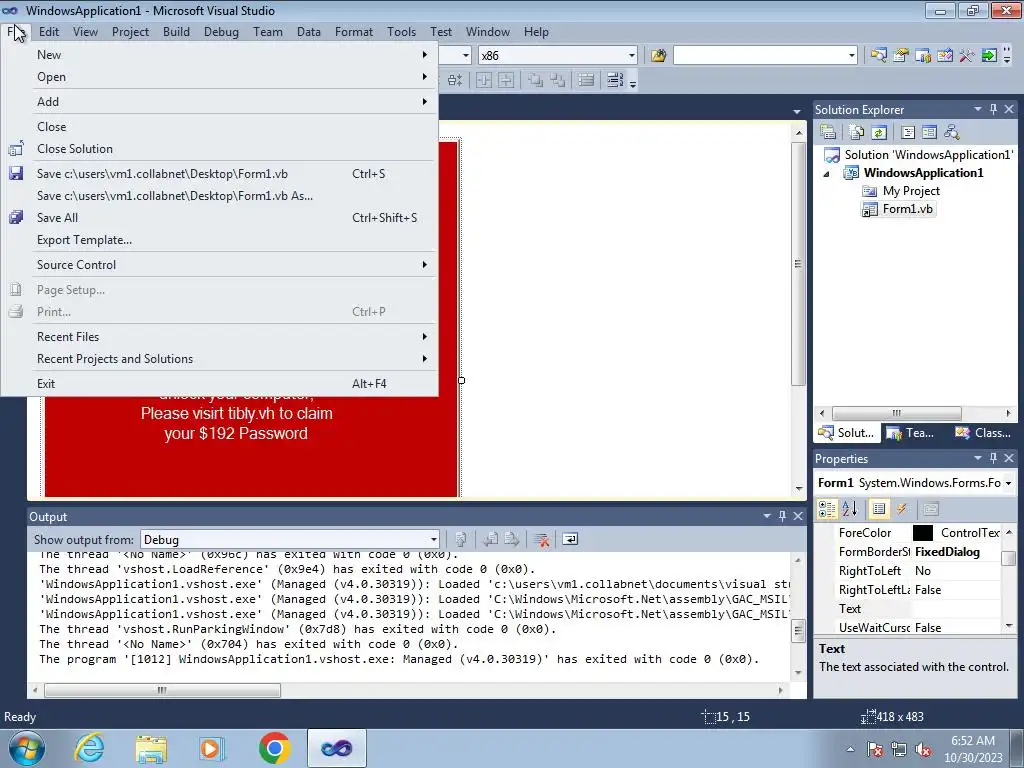
Task: Switch to Team Explorer tab
Action: click(912, 433)
